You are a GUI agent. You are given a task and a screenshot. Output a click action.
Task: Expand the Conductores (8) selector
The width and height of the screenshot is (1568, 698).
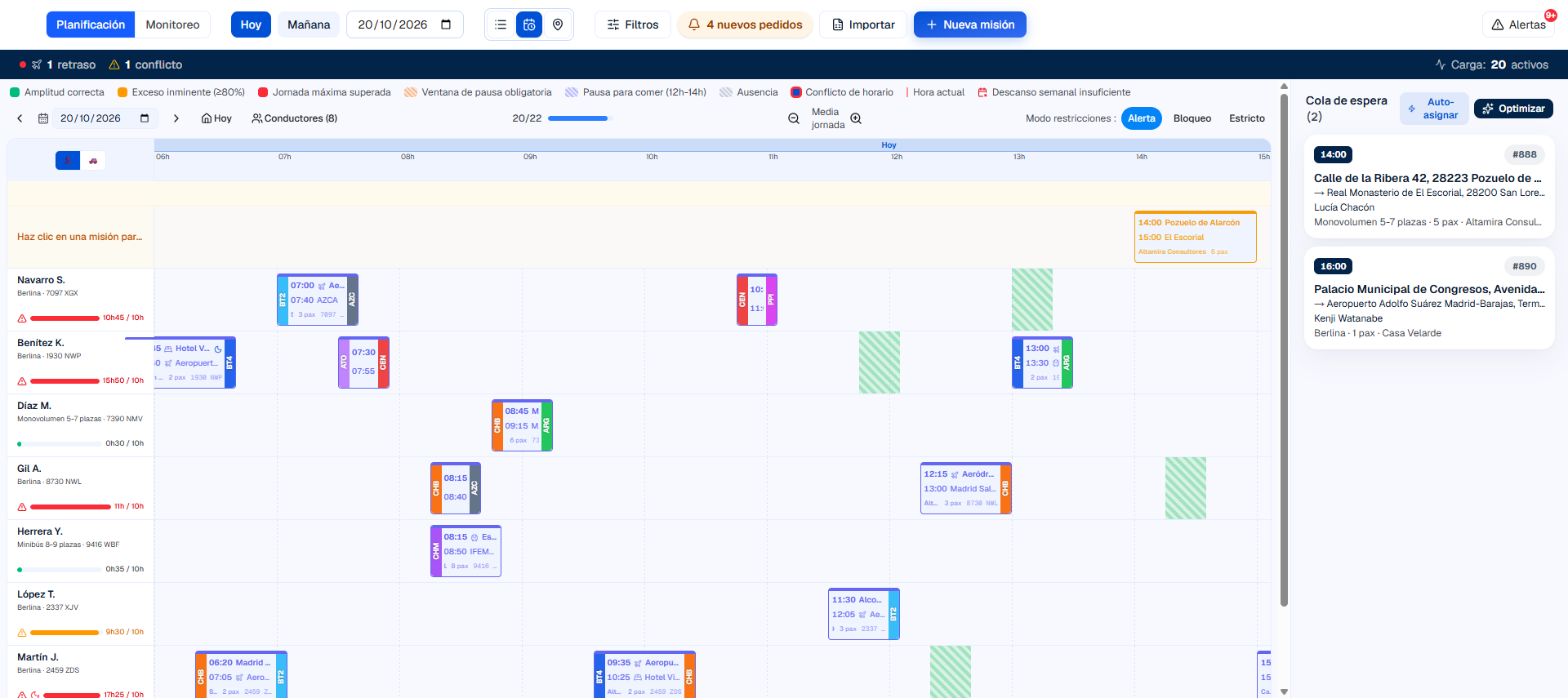295,118
